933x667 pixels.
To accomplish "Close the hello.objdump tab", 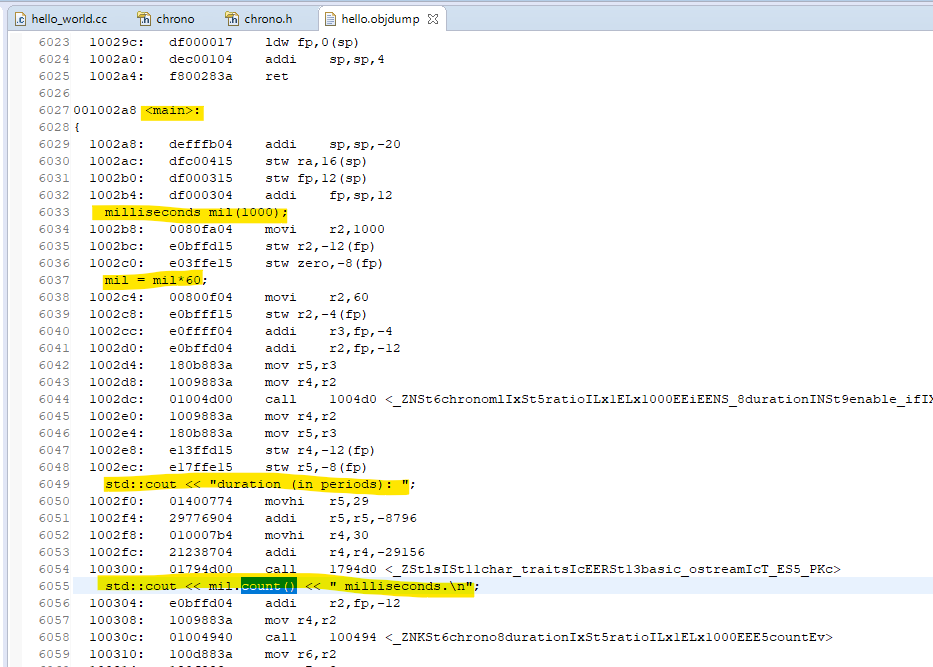I will 433,19.
